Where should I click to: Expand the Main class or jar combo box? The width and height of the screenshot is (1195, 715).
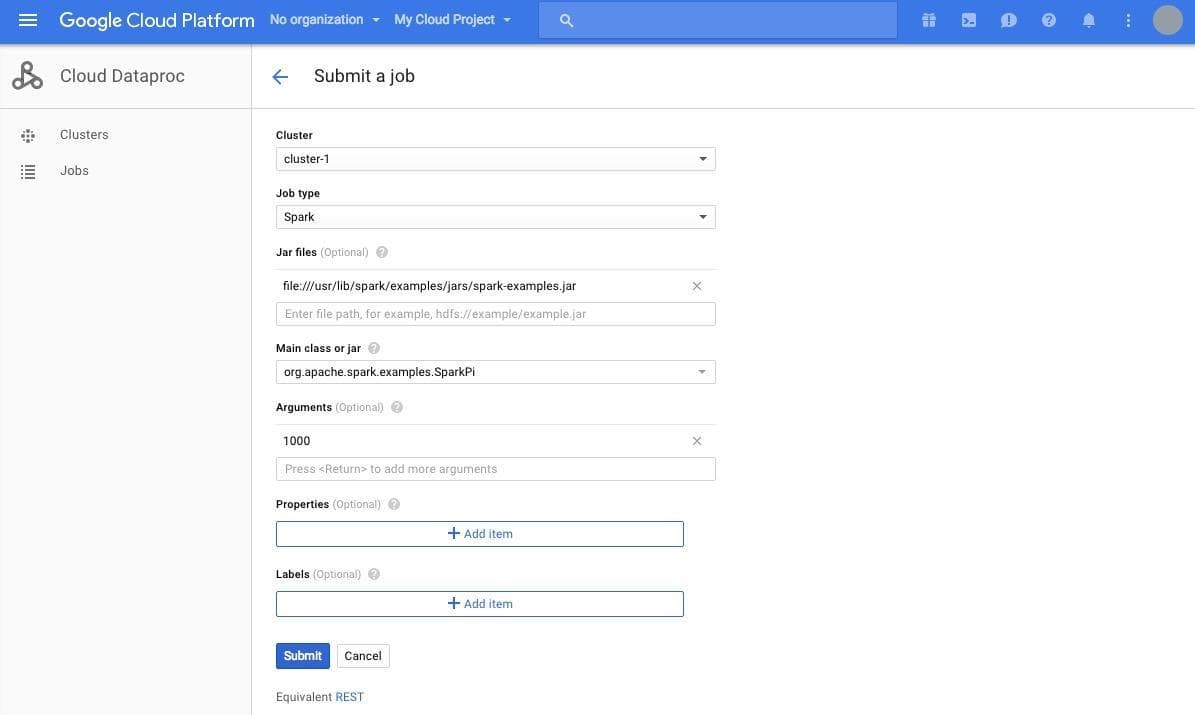(x=495, y=372)
